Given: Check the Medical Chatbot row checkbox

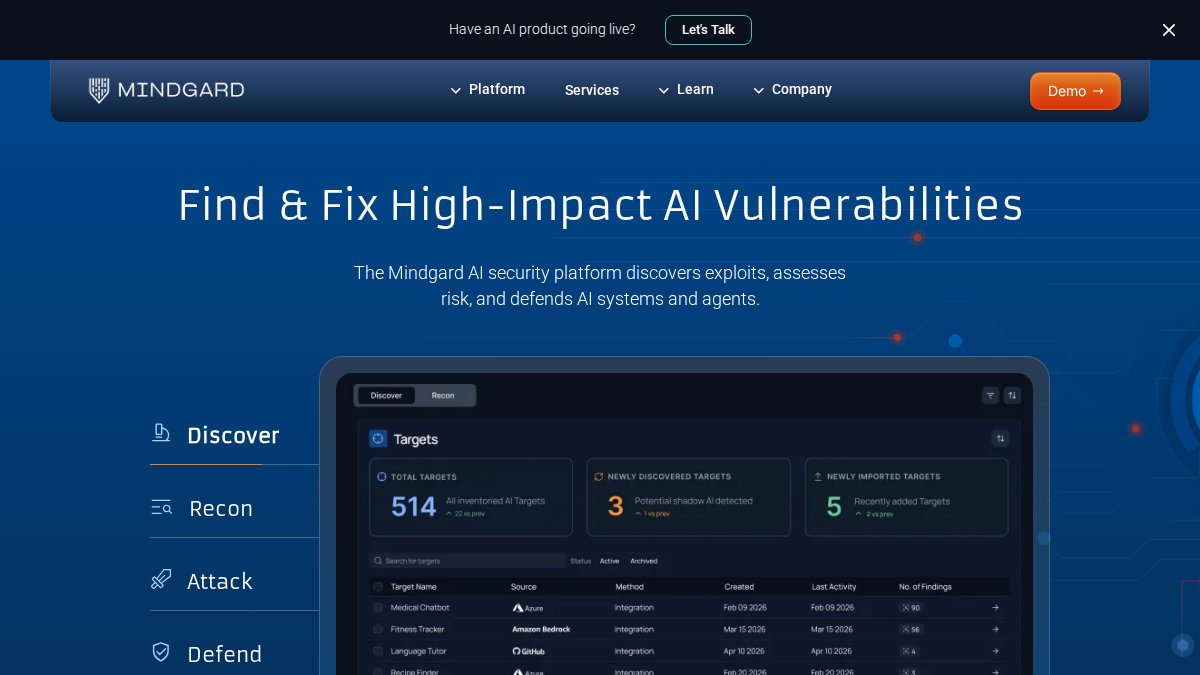Looking at the screenshot, I should tap(378, 608).
